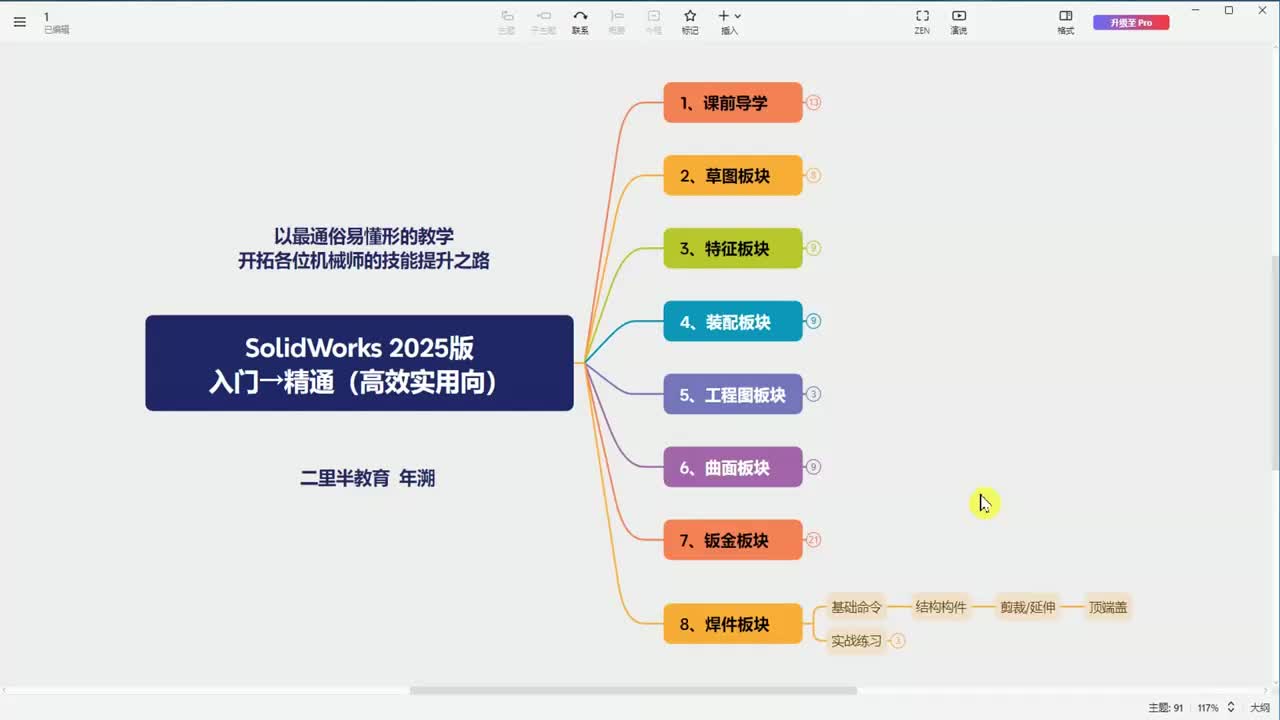This screenshot has width=1280, height=720.
Task: Click the Upgrade to Pro (升级至 Pro) button
Action: point(1131,22)
